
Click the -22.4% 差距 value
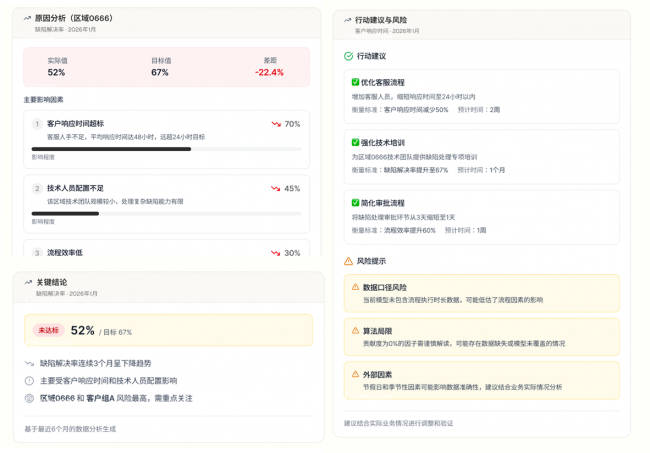click(269, 72)
